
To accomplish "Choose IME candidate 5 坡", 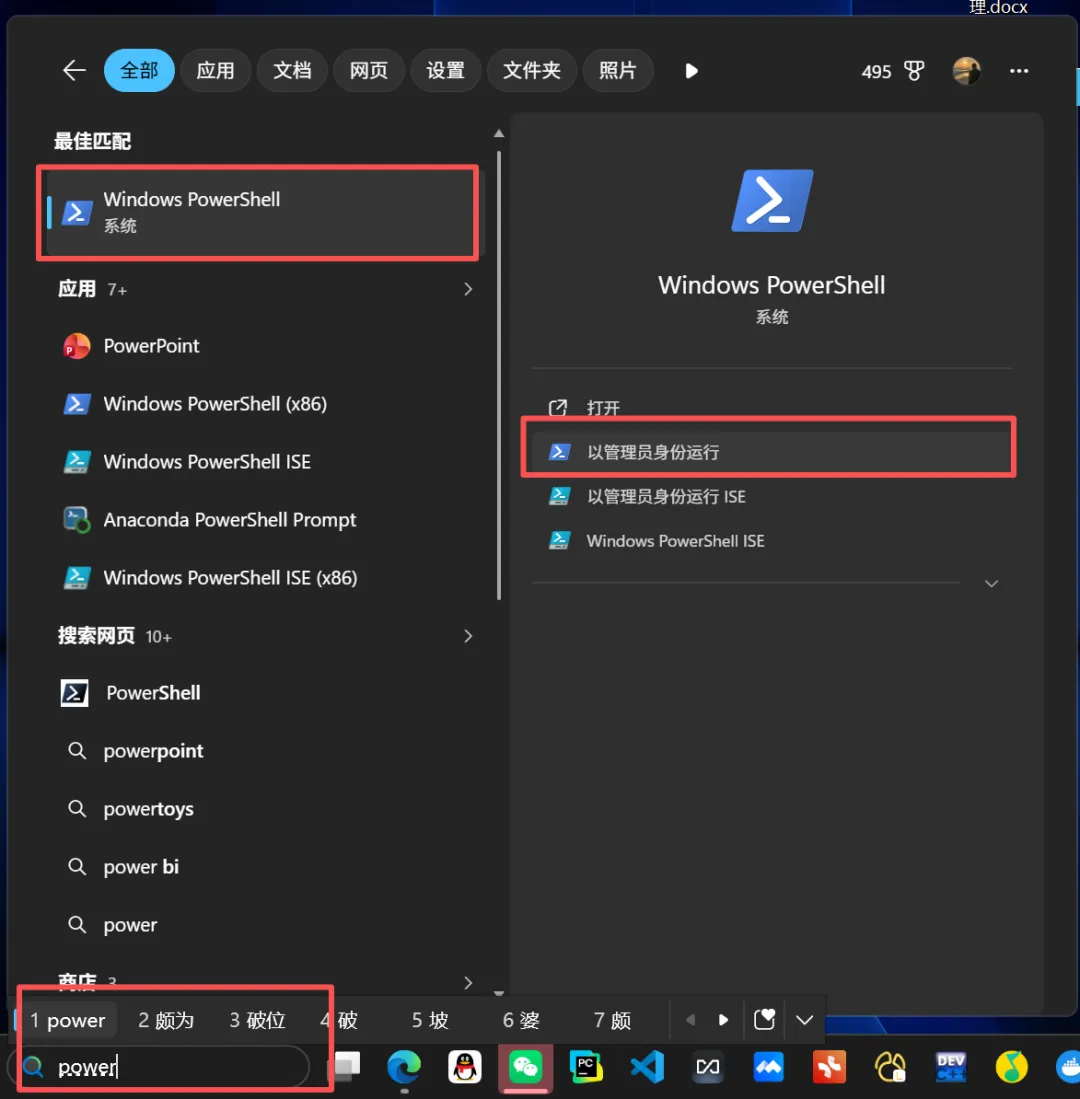I will (x=430, y=1020).
